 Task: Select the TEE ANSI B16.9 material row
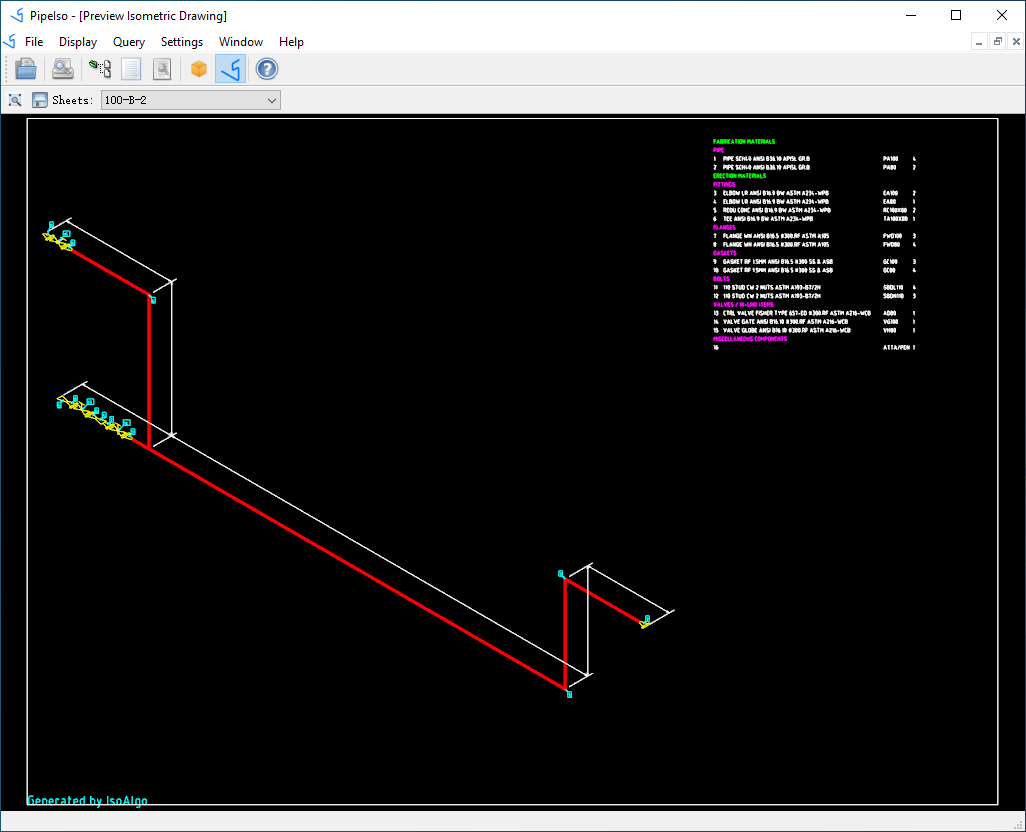[x=814, y=218]
